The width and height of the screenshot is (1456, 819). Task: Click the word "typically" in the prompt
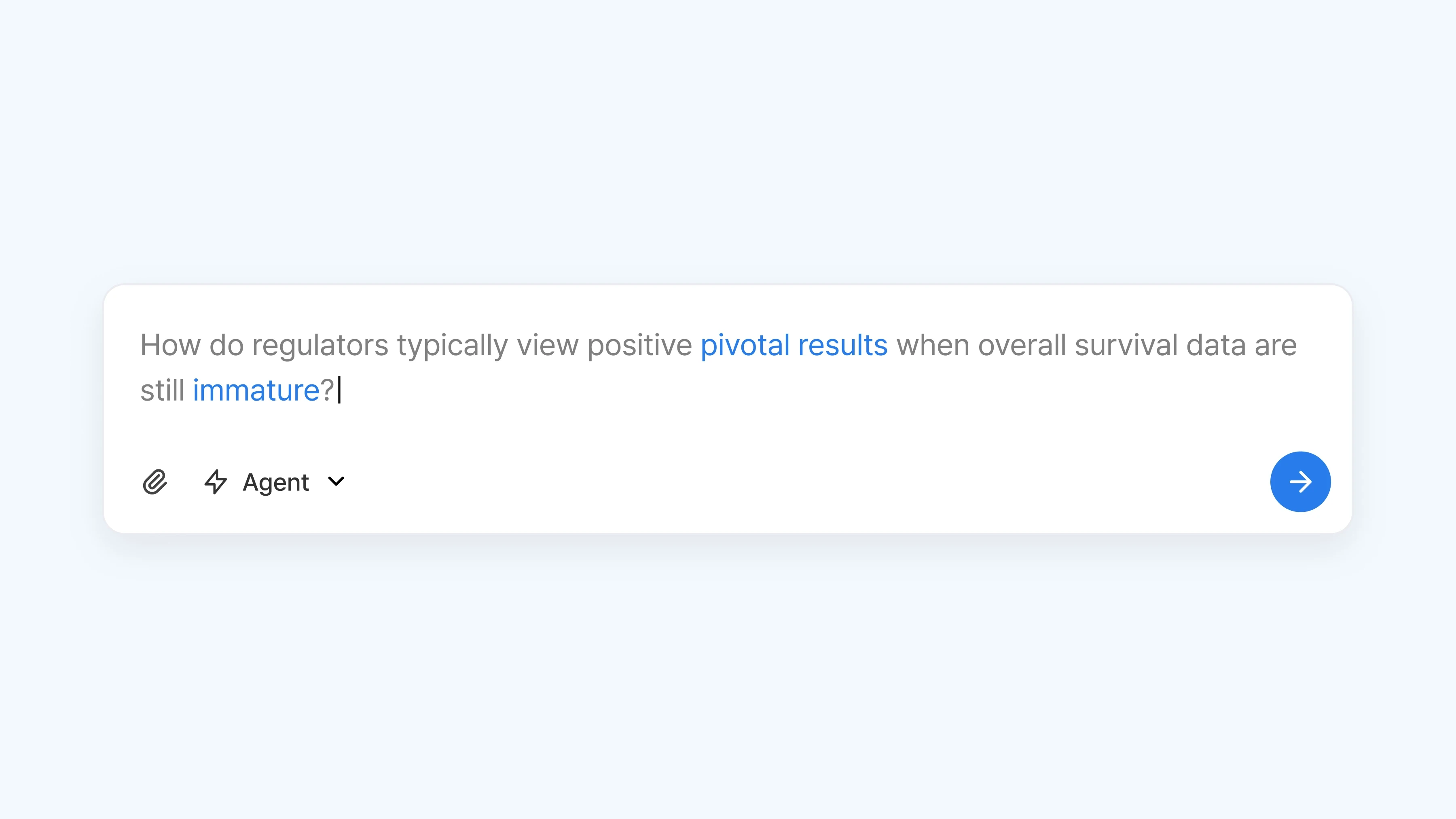pos(452,345)
